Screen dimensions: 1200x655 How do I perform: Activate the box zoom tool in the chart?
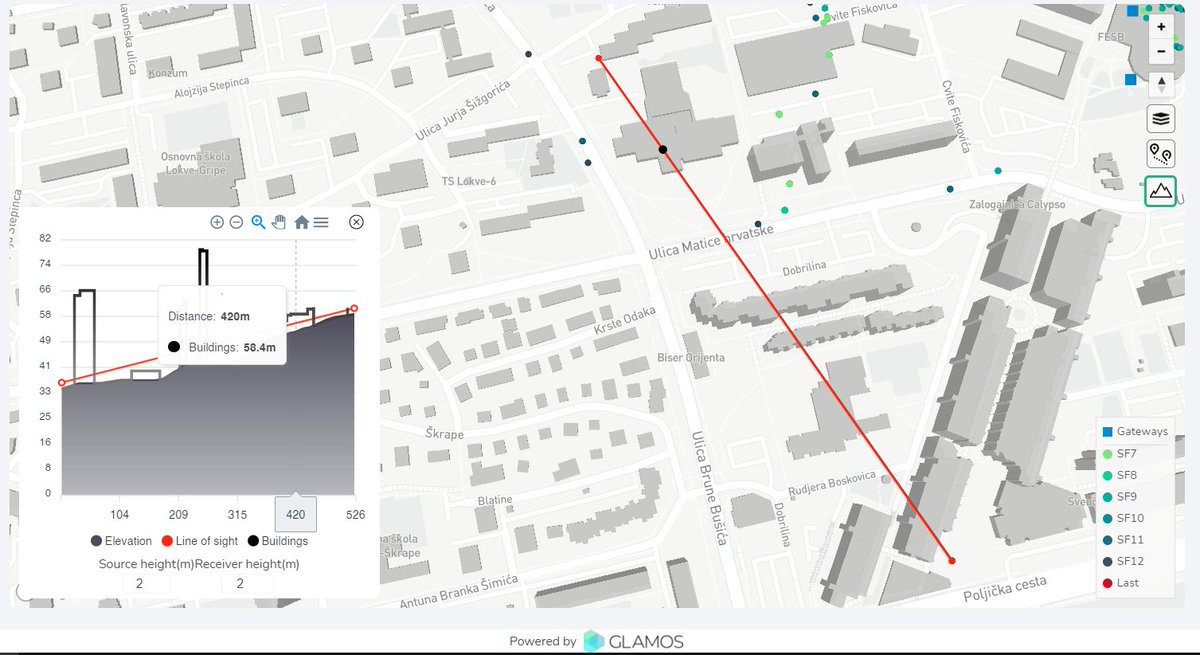tap(257, 222)
